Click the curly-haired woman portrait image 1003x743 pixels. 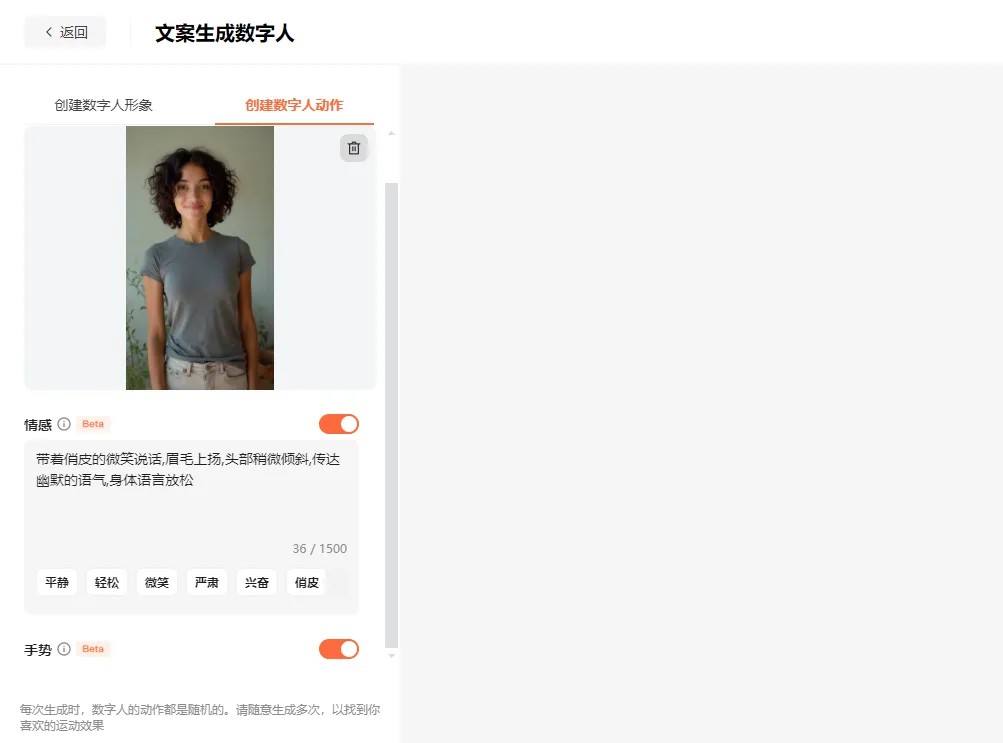tap(200, 258)
